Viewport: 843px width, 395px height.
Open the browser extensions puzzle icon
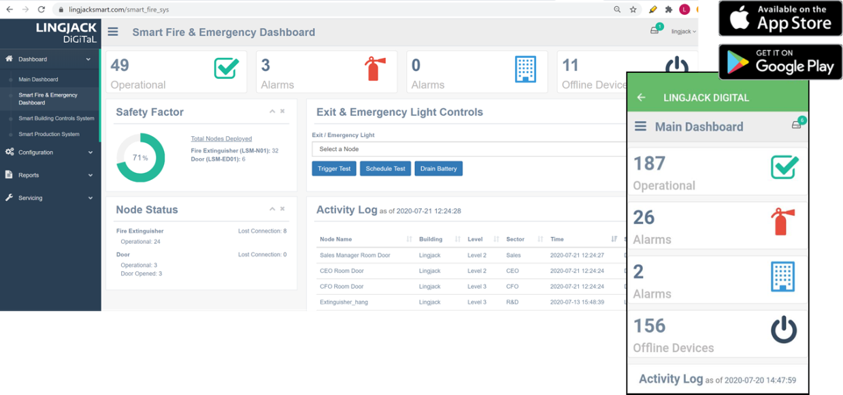668,10
